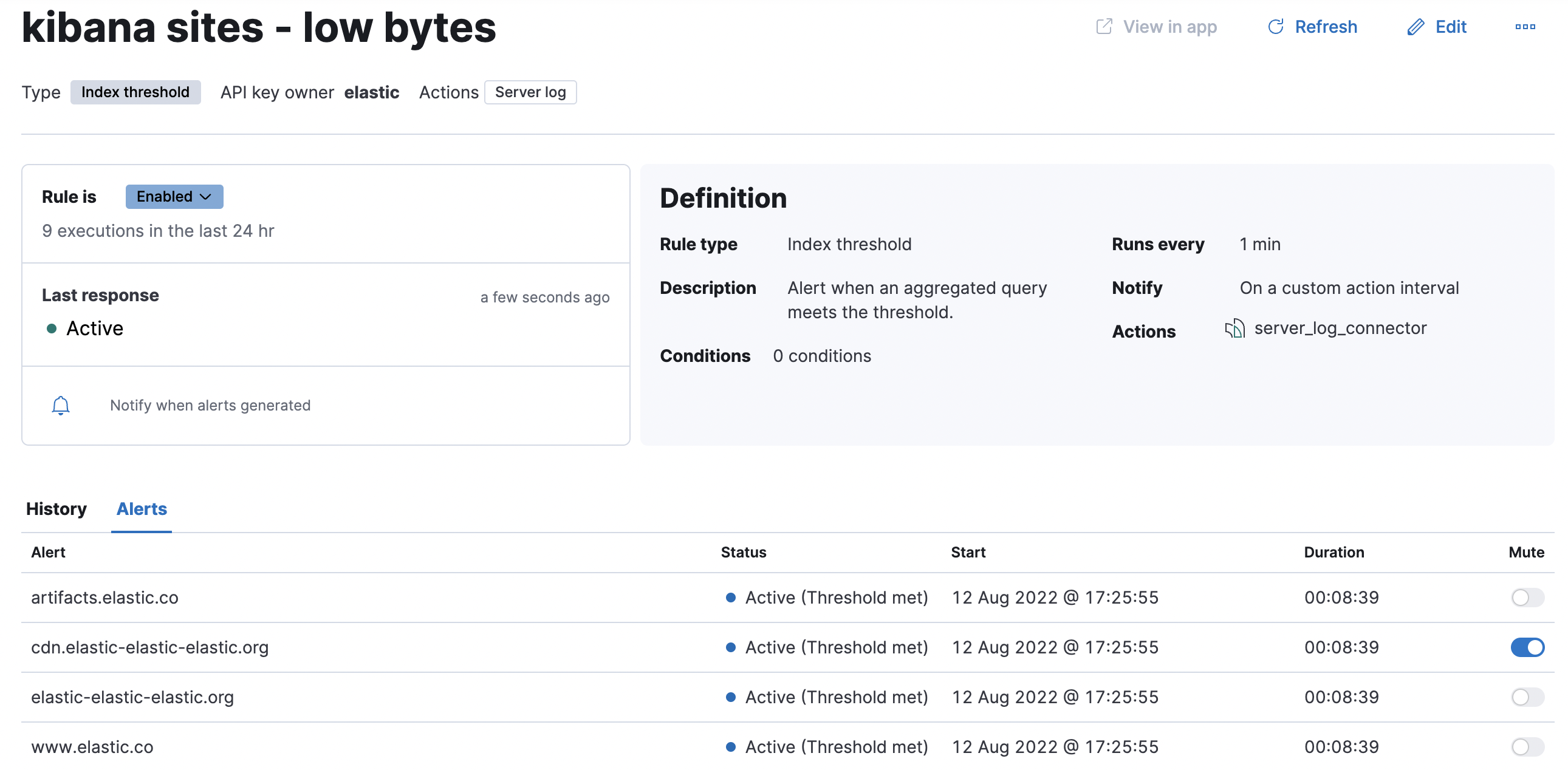Click the server_log_connector log icon
The width and height of the screenshot is (1568, 770).
(1234, 329)
